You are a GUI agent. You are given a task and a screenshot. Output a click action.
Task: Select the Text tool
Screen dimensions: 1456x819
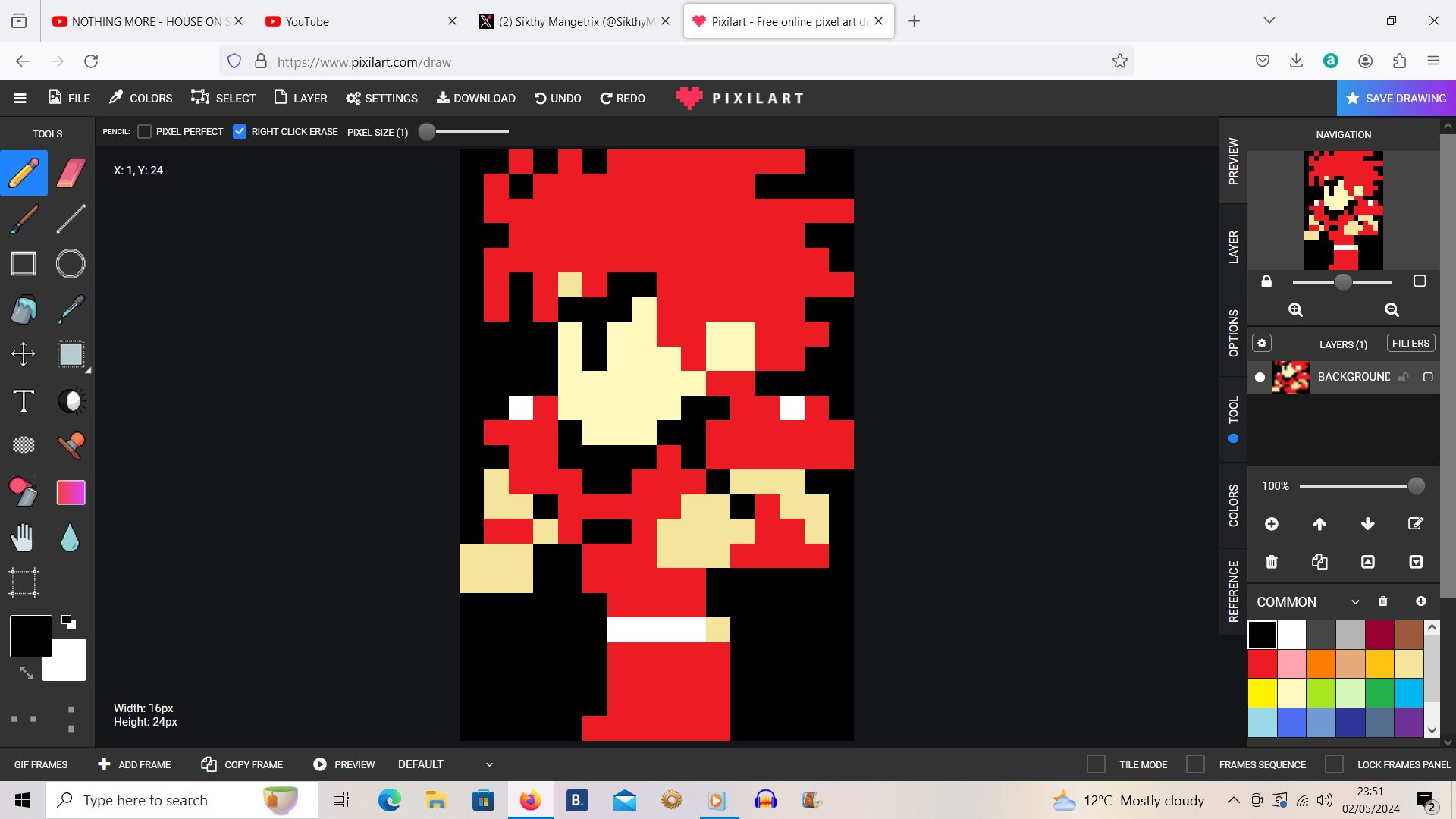pyautogui.click(x=24, y=400)
